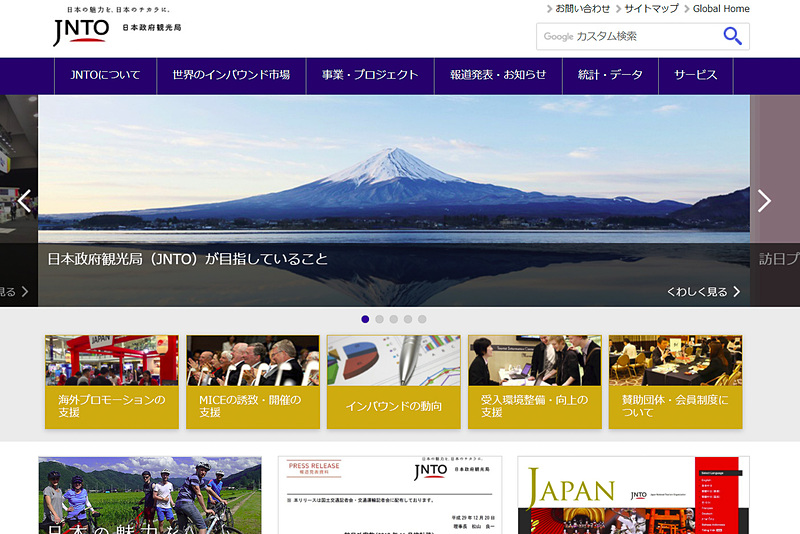Image resolution: width=800 pixels, height=534 pixels.
Task: Open 受入環境整備・向上の支援 card
Action: [535, 382]
